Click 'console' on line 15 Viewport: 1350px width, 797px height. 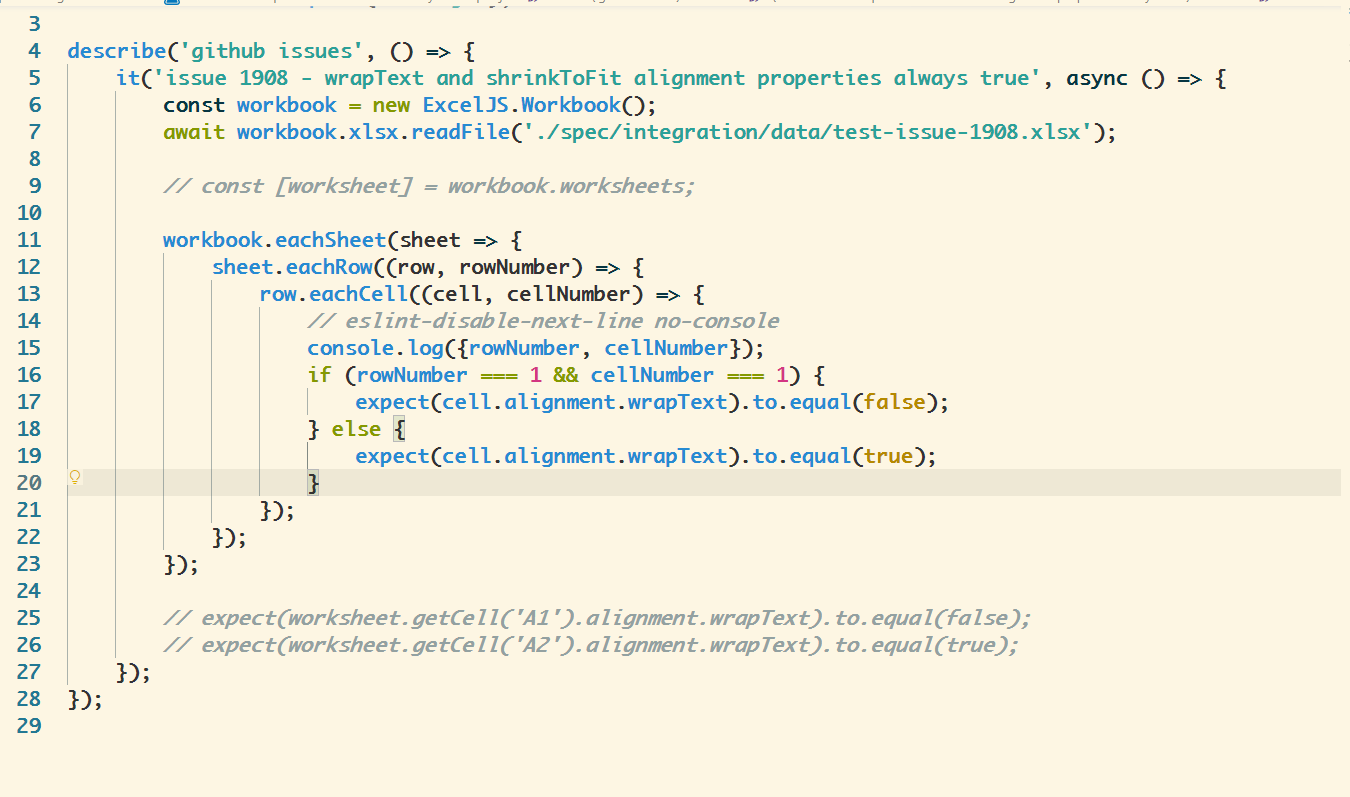[350, 348]
